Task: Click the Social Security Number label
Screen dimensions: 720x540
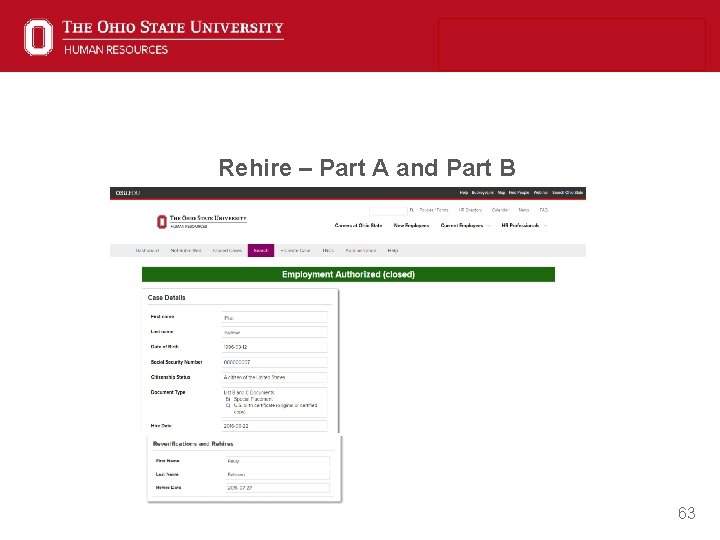Action: 176,362
